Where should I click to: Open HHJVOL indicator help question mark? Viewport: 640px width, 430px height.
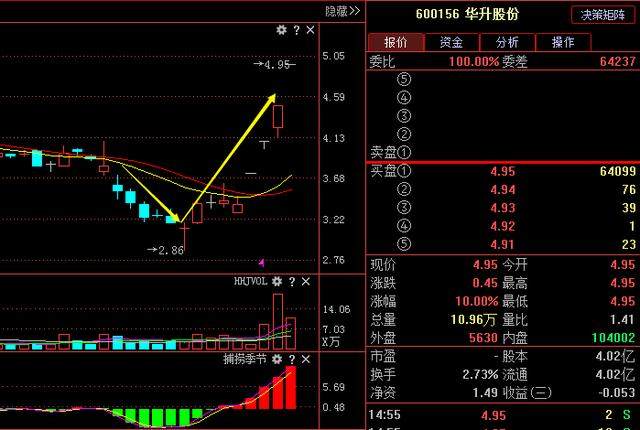[x=292, y=281]
